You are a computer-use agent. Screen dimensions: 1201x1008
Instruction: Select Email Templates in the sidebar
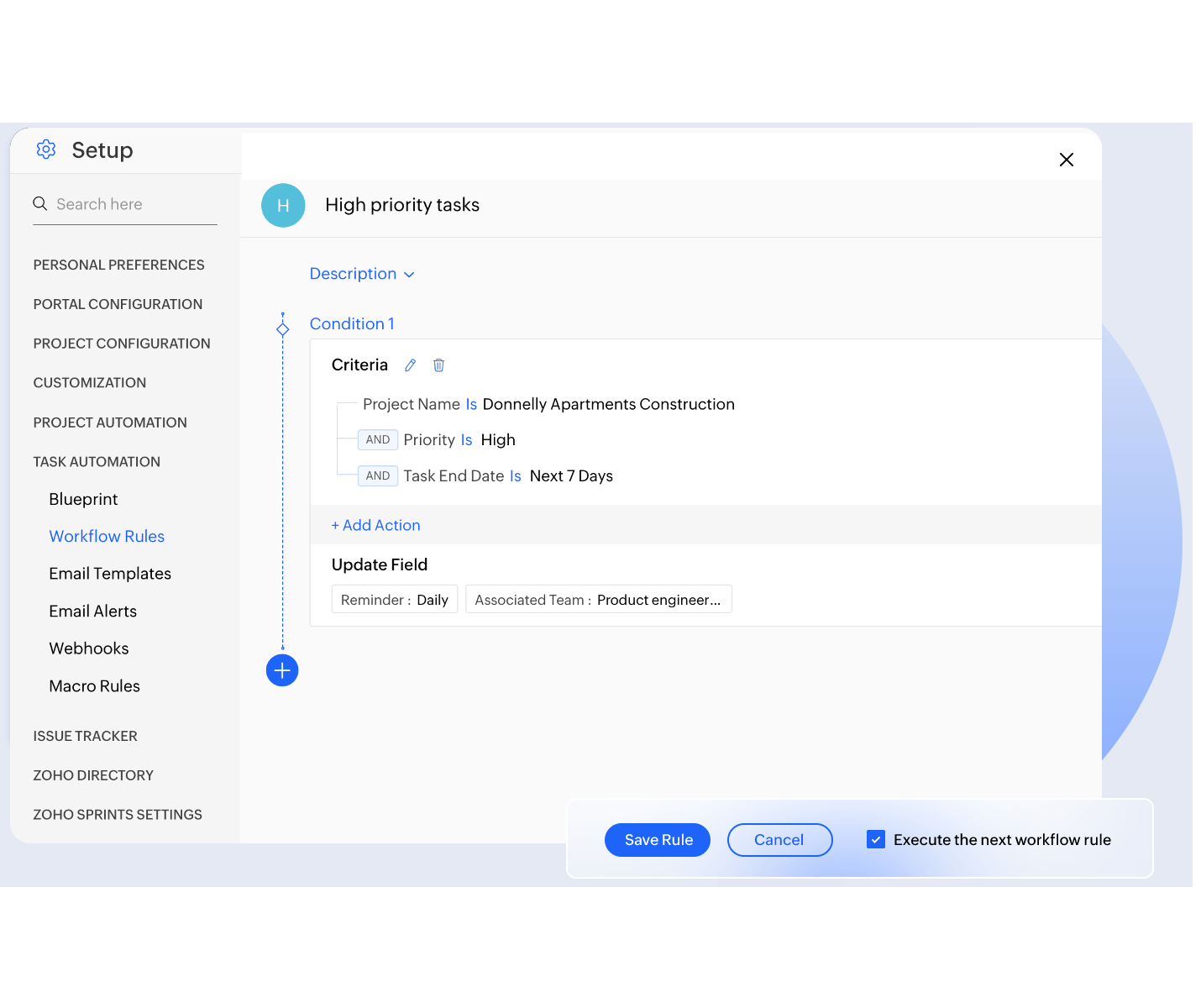[x=110, y=573]
